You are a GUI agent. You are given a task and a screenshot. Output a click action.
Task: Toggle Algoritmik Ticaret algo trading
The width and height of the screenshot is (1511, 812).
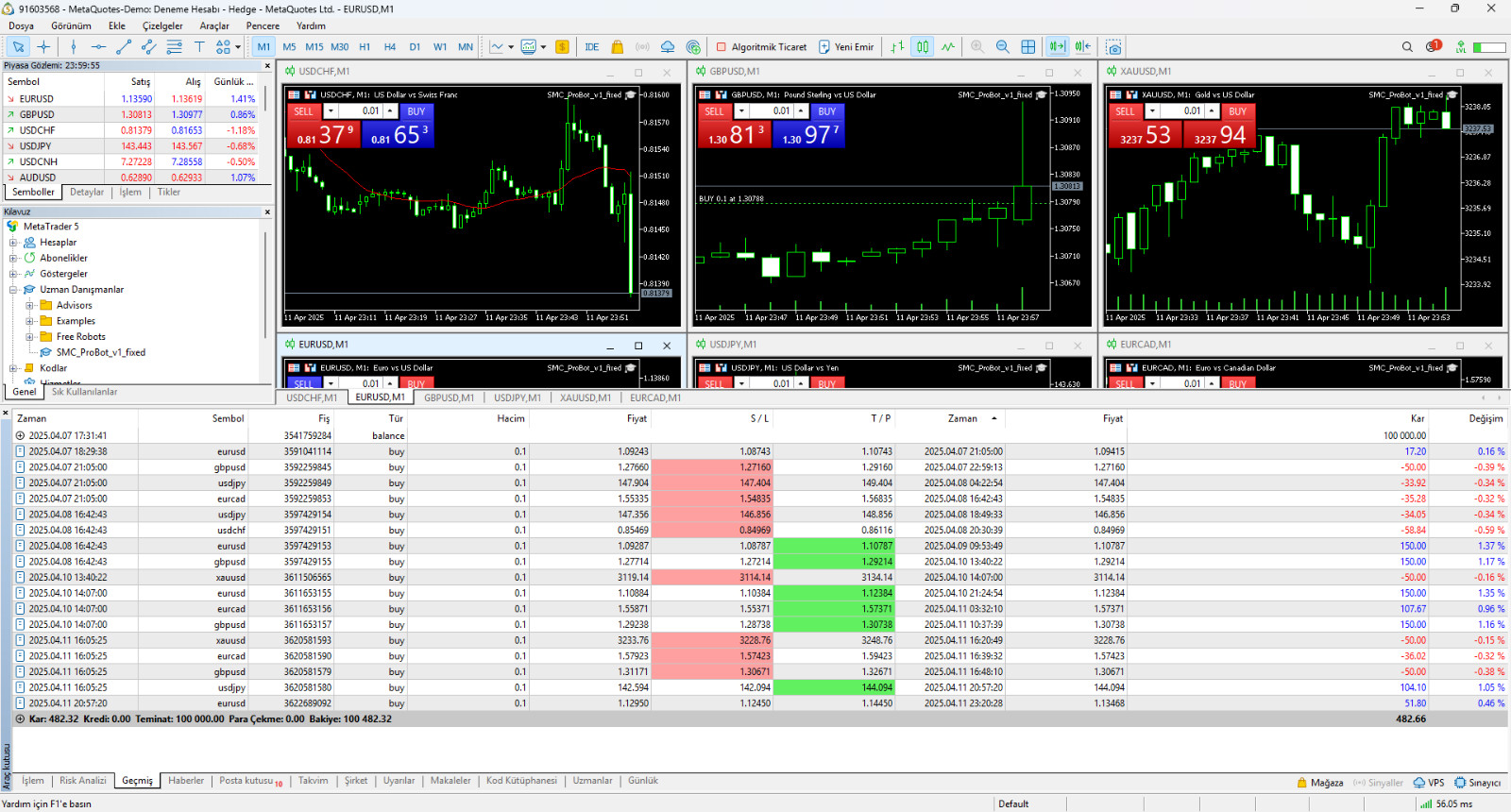point(761,46)
